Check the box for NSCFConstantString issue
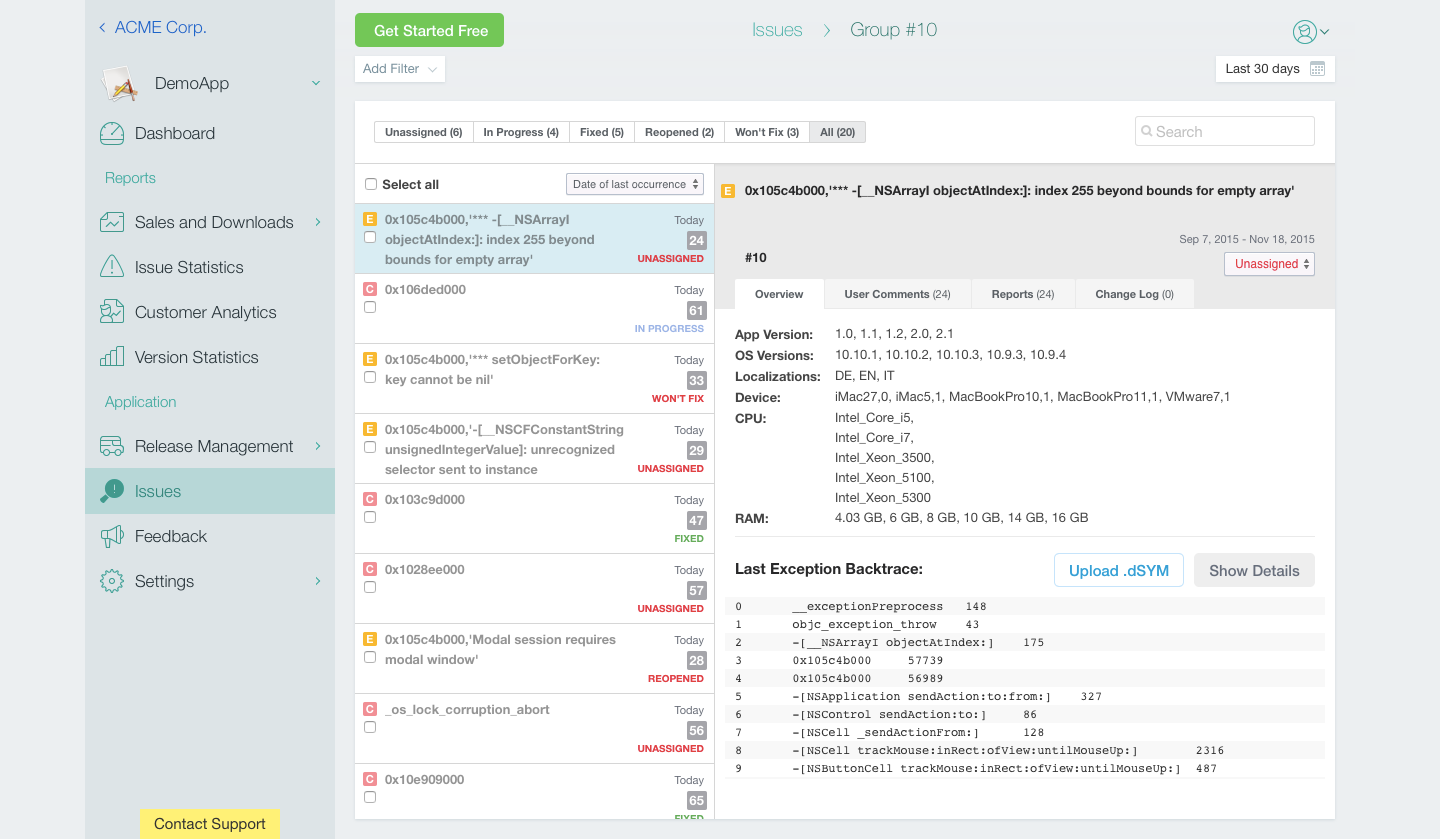 coord(370,447)
